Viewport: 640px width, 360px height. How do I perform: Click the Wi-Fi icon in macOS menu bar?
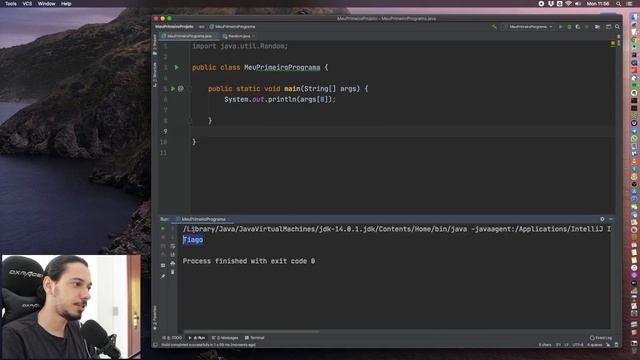coord(568,4)
